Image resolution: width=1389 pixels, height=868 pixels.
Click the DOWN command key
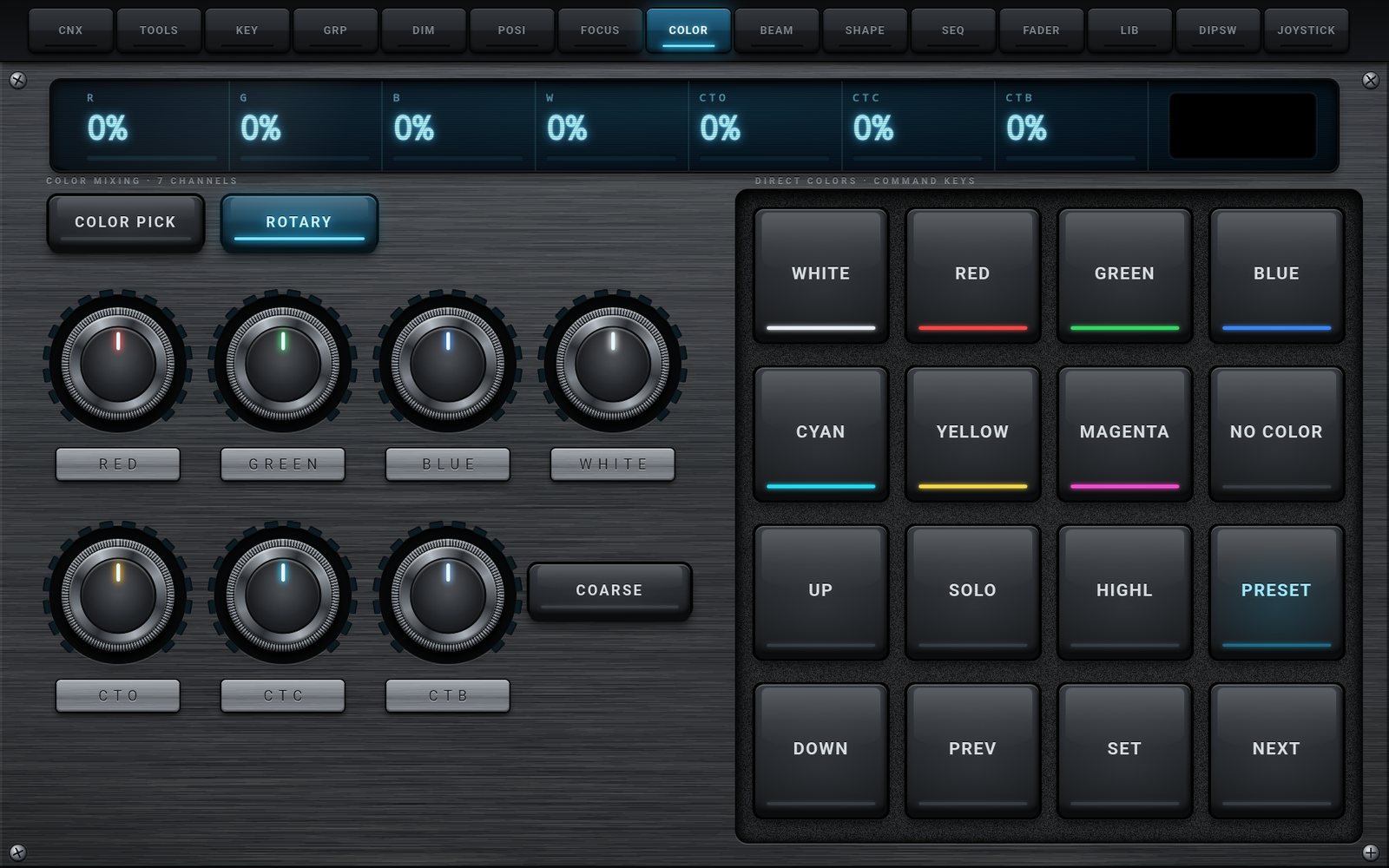click(x=820, y=750)
